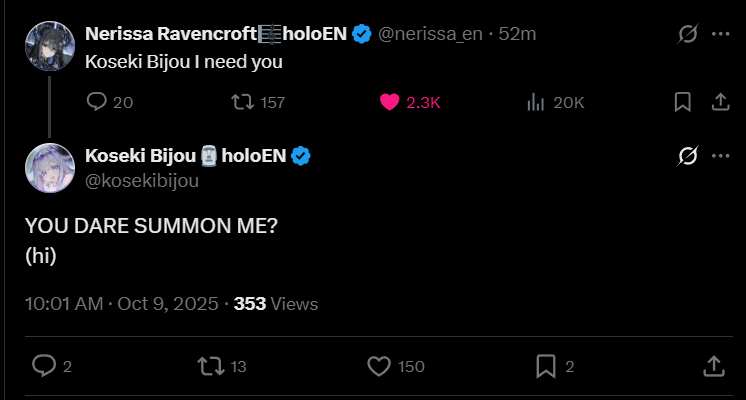Visit the @kosekibijou handle link

pos(142,180)
